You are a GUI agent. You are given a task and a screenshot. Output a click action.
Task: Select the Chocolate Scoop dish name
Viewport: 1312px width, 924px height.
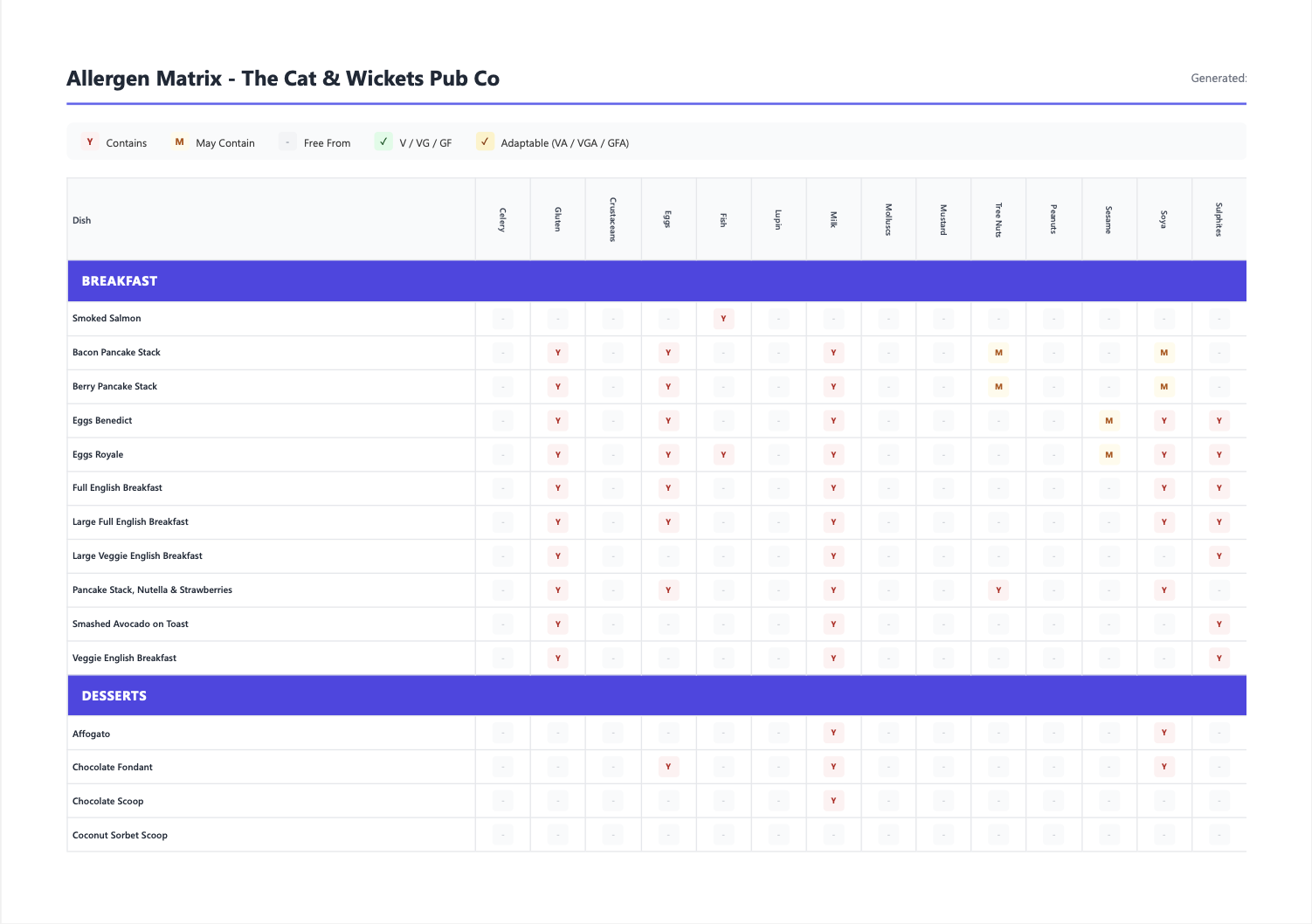pos(107,802)
